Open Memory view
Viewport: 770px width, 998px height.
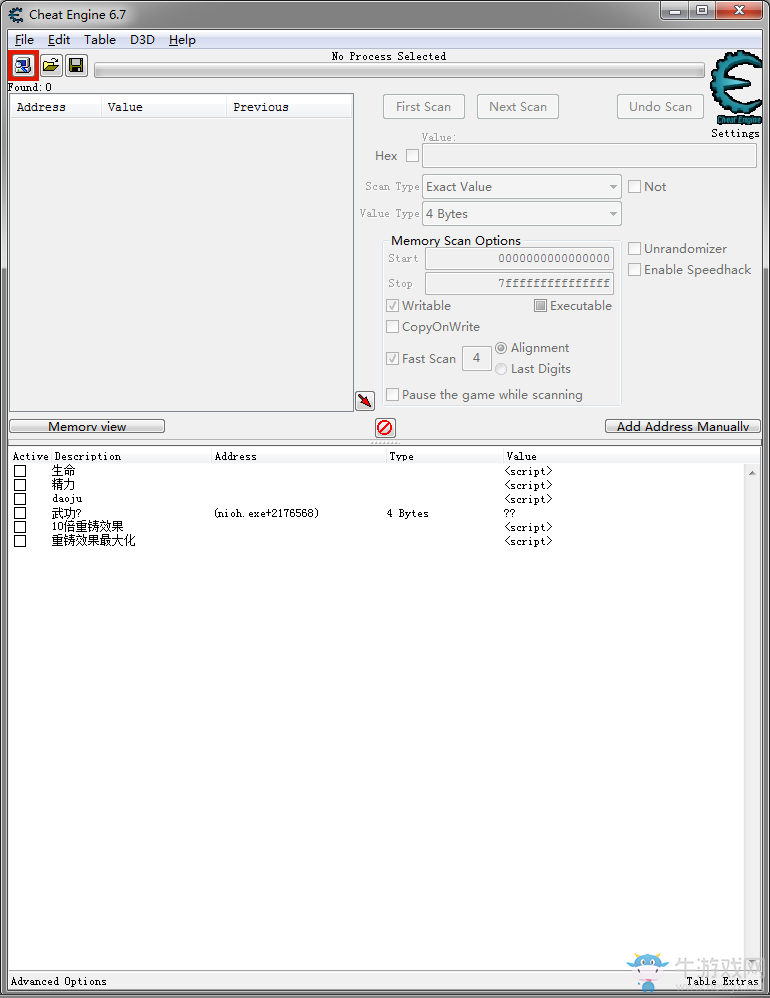pyautogui.click(x=87, y=426)
